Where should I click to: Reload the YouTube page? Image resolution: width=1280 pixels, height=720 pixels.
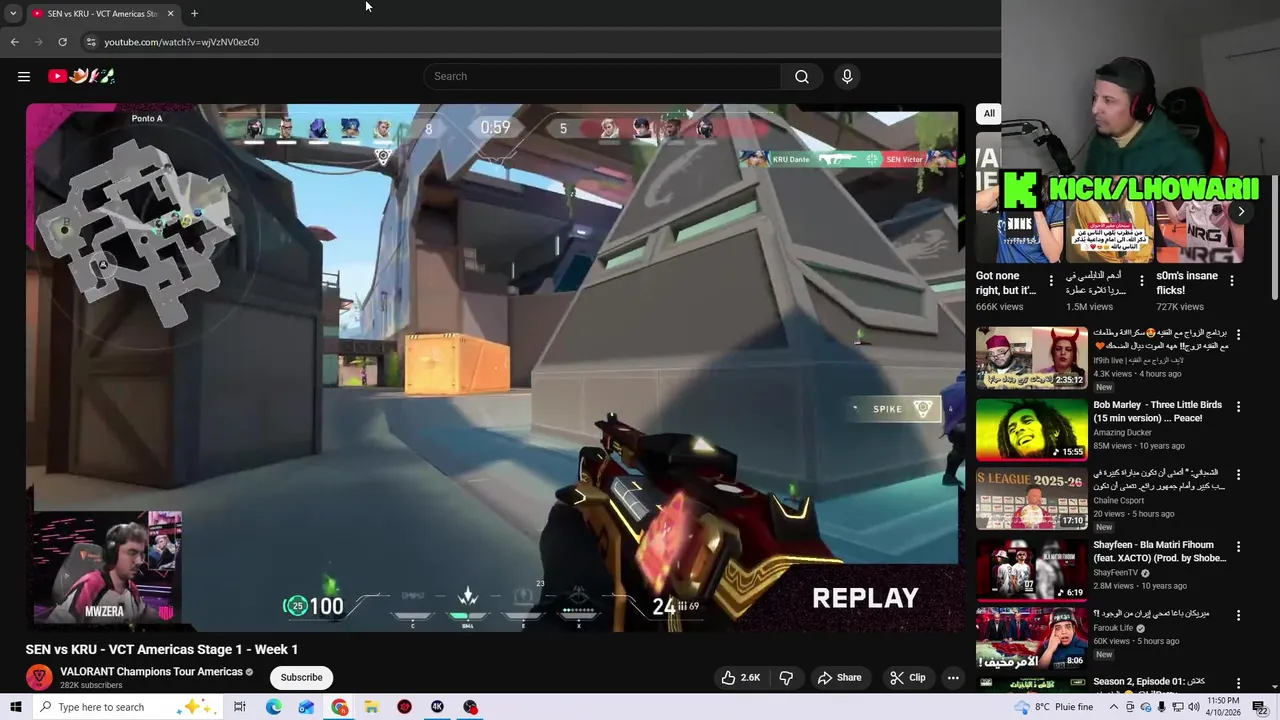[x=62, y=42]
